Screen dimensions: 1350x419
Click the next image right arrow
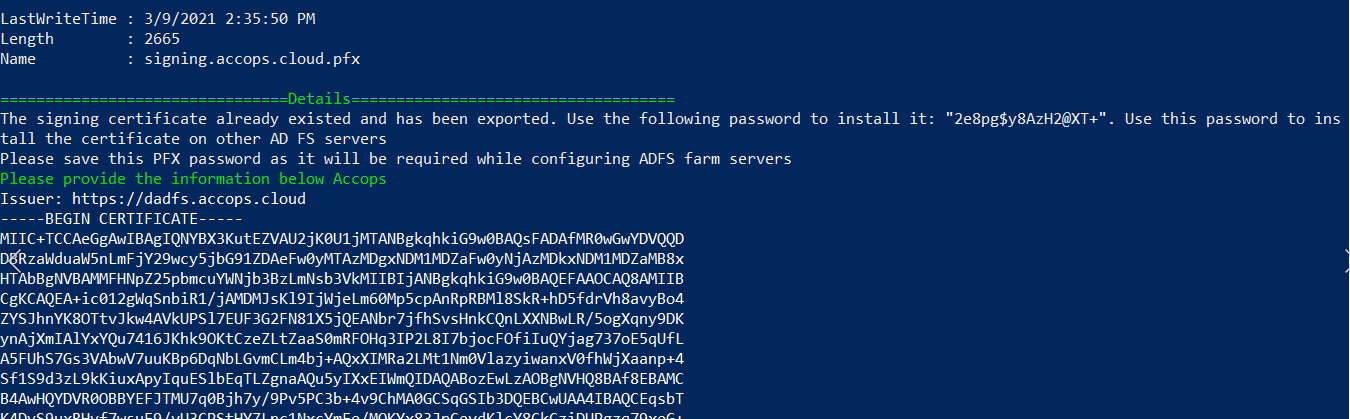1343,256
